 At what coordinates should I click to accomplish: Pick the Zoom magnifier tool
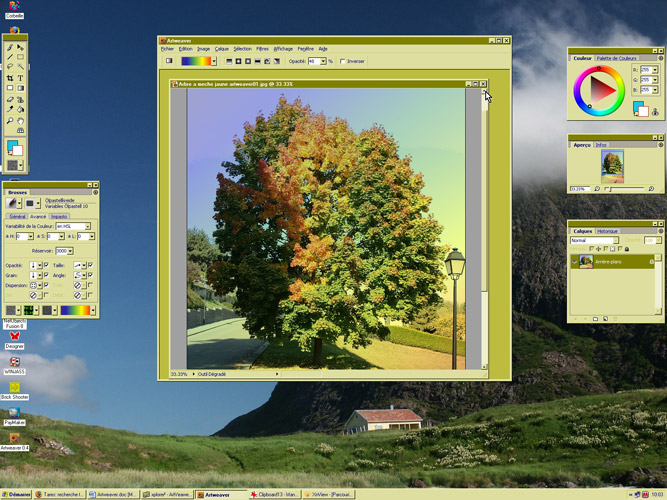point(10,120)
